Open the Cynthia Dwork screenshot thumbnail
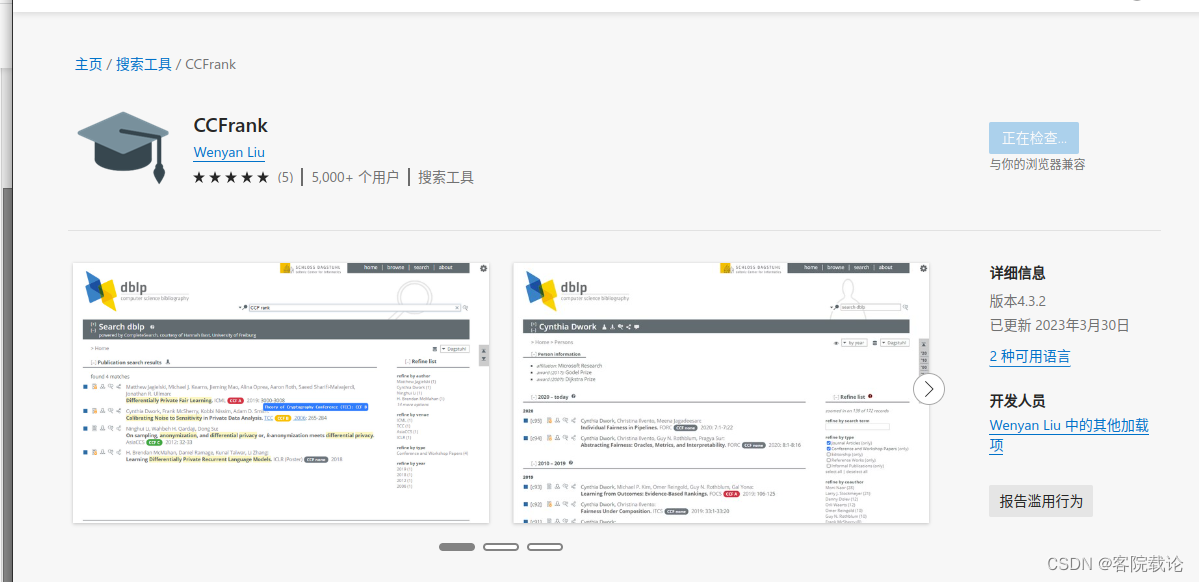Viewport: 1199px width, 582px height. coord(721,392)
